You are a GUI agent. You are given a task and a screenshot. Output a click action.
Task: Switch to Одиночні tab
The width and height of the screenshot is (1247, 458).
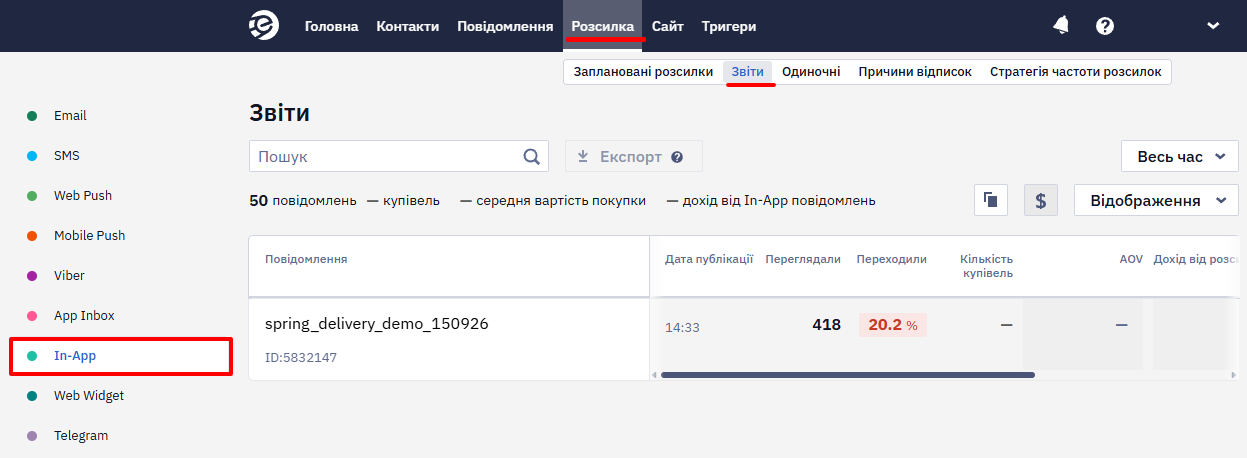811,72
